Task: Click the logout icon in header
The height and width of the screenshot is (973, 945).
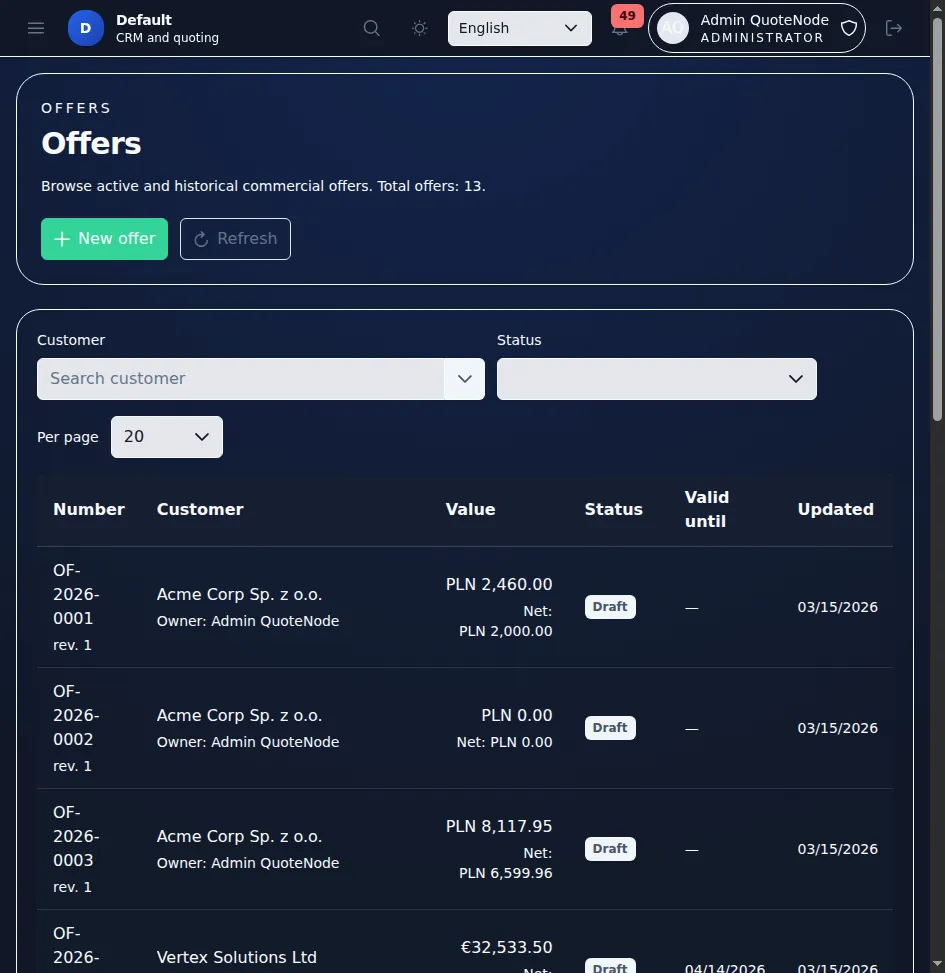Action: (894, 28)
